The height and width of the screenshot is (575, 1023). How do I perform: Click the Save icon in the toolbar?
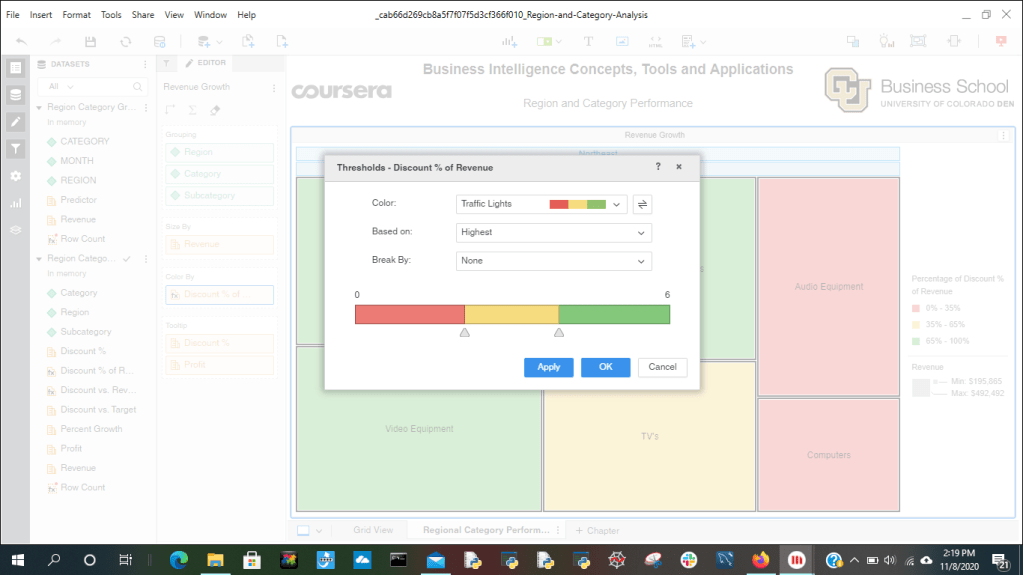click(x=90, y=42)
